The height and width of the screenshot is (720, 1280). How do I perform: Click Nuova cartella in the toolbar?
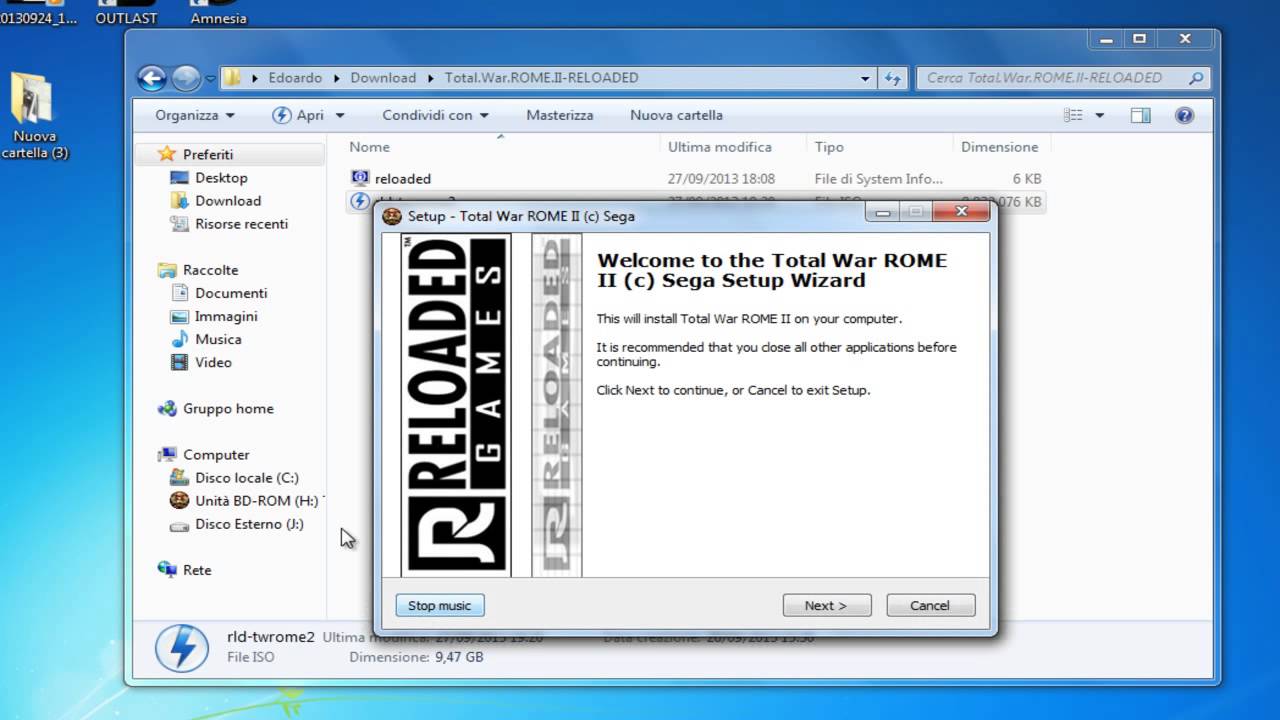point(676,115)
